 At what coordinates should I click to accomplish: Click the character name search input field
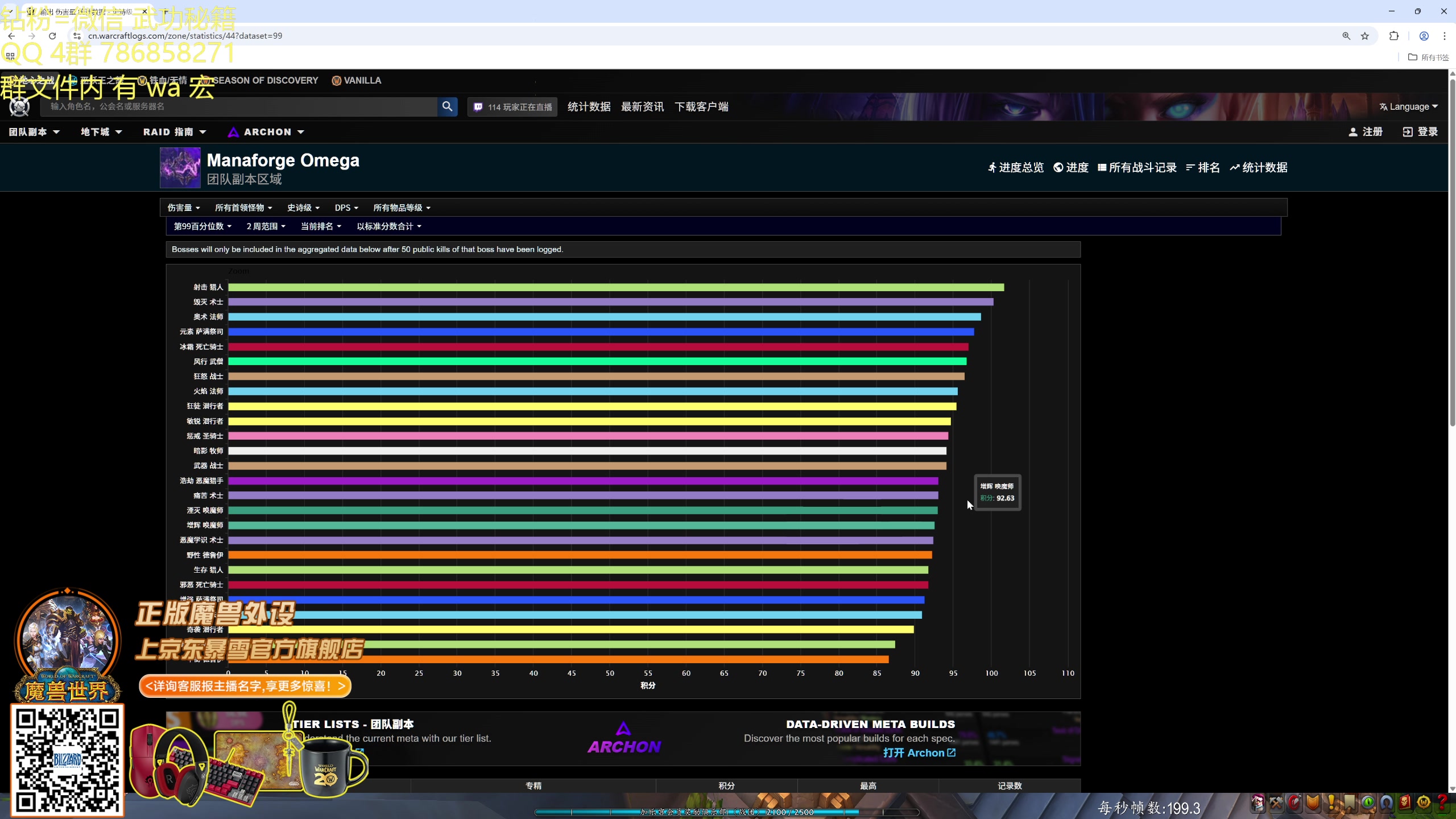239,106
